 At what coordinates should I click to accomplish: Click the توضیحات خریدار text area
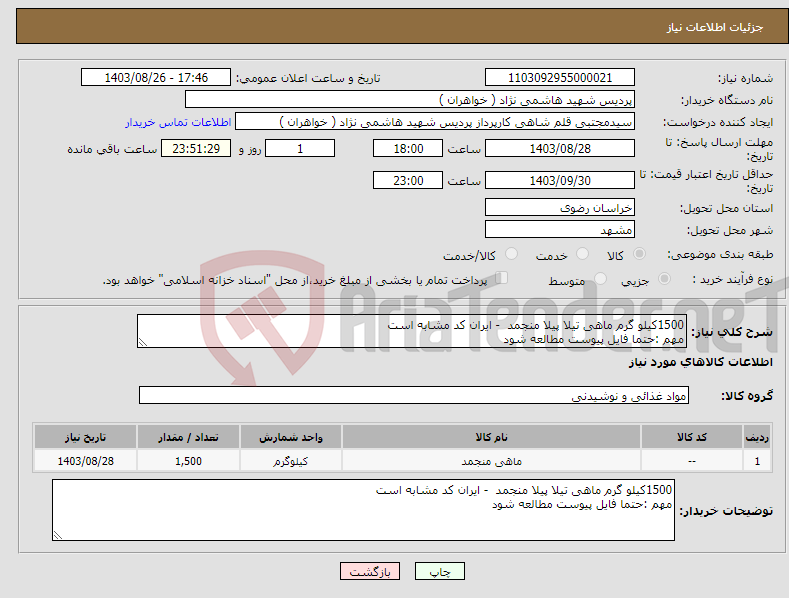tap(363, 510)
